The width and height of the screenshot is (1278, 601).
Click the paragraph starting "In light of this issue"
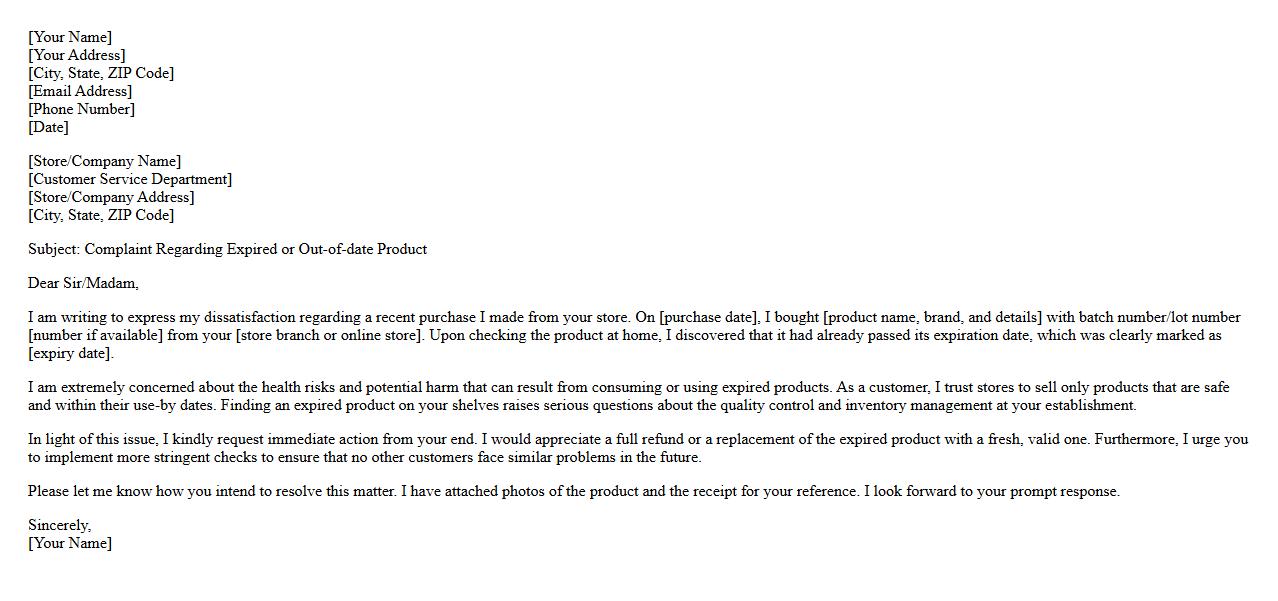(x=637, y=448)
